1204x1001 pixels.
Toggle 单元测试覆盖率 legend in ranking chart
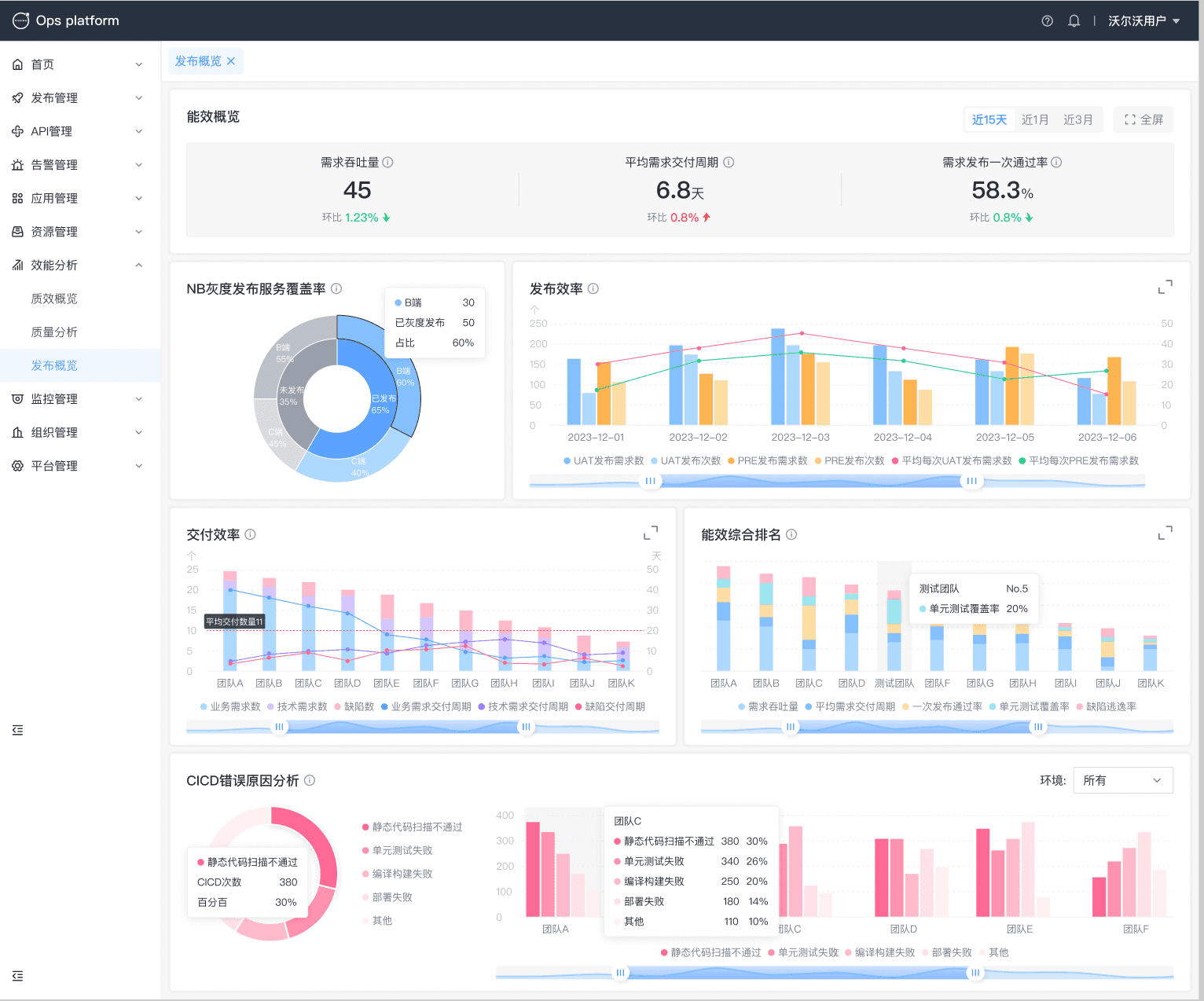tap(1028, 707)
